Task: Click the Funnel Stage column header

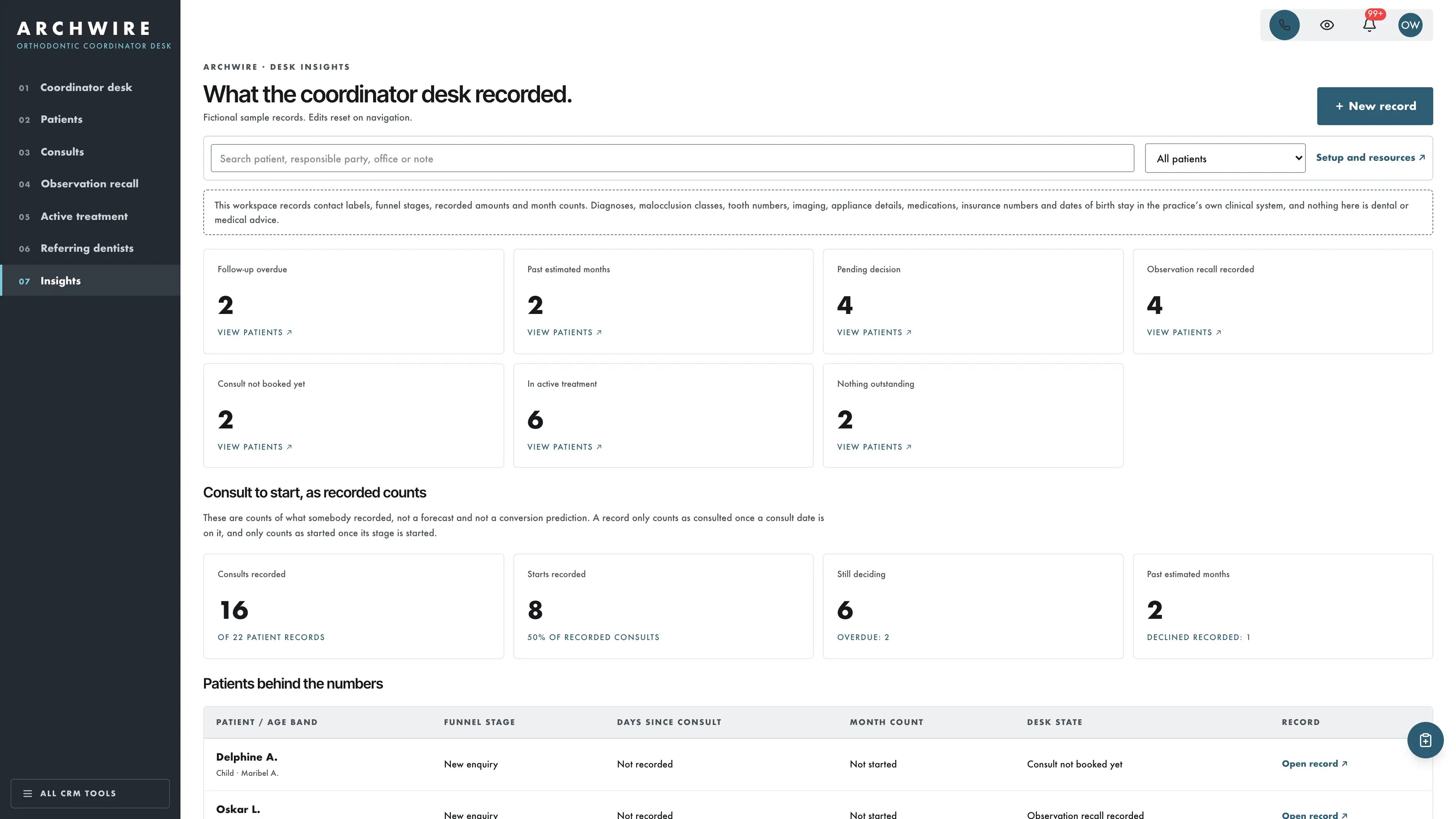Action: point(479,722)
